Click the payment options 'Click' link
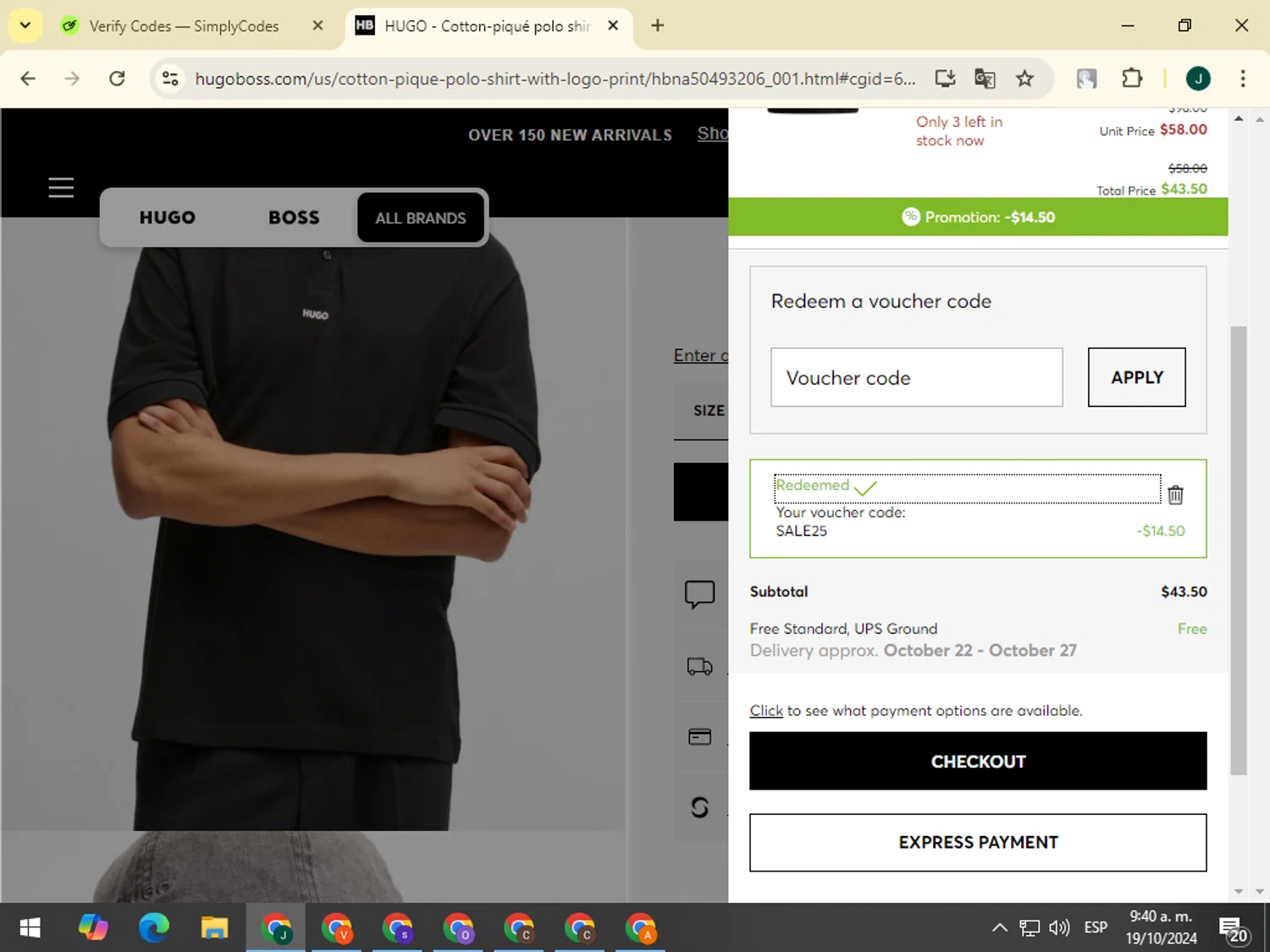1270x952 pixels. point(766,711)
